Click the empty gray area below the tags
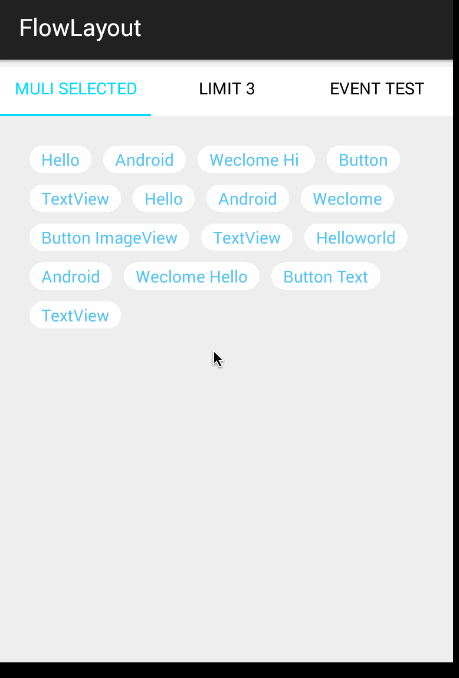 tap(226, 497)
